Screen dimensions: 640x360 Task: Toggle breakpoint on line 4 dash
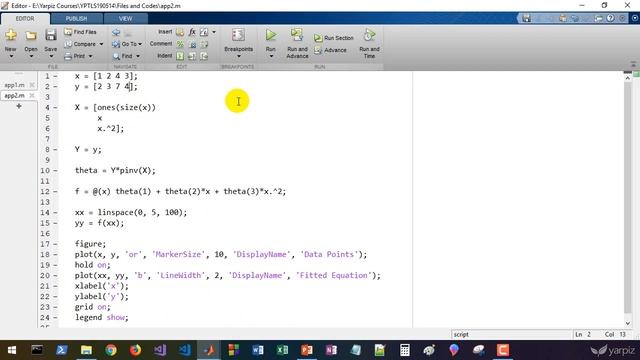tap(55, 108)
